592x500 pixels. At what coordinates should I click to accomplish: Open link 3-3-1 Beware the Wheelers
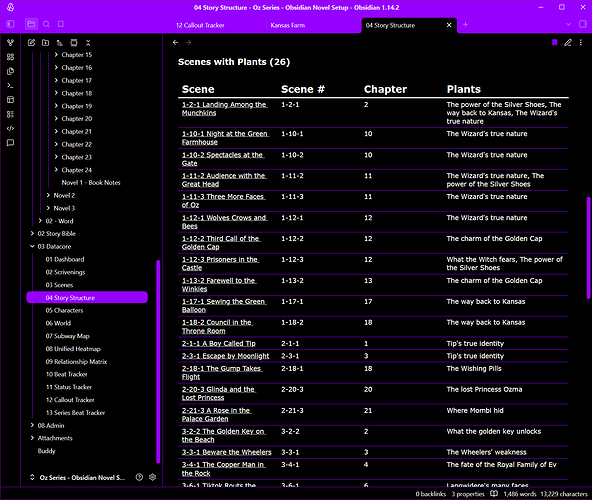click(227, 452)
